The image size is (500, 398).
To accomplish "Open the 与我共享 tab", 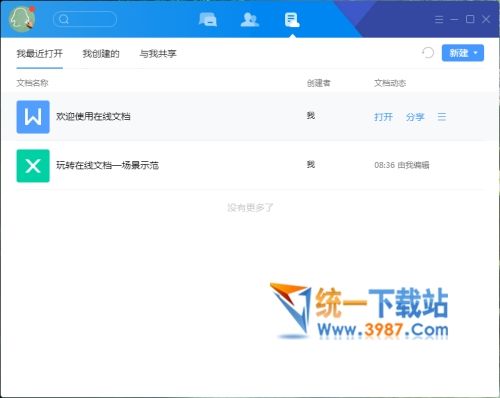I will tap(158, 54).
